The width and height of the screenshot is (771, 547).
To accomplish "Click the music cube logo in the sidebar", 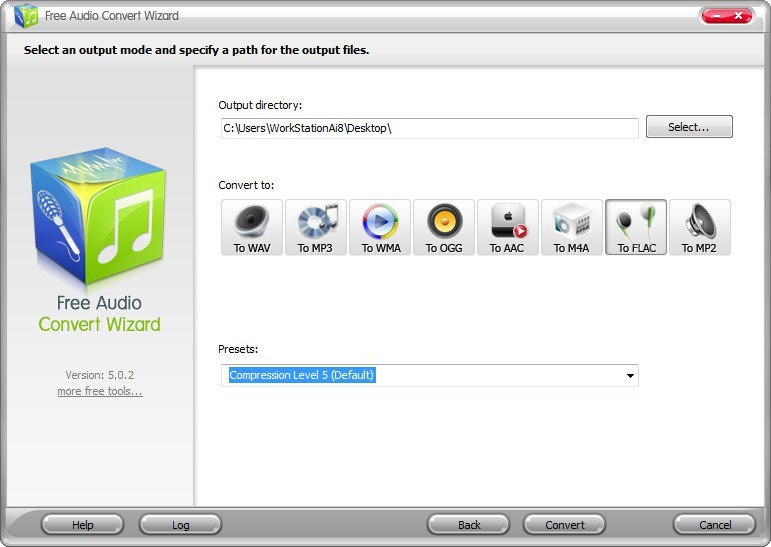I will click(98, 216).
